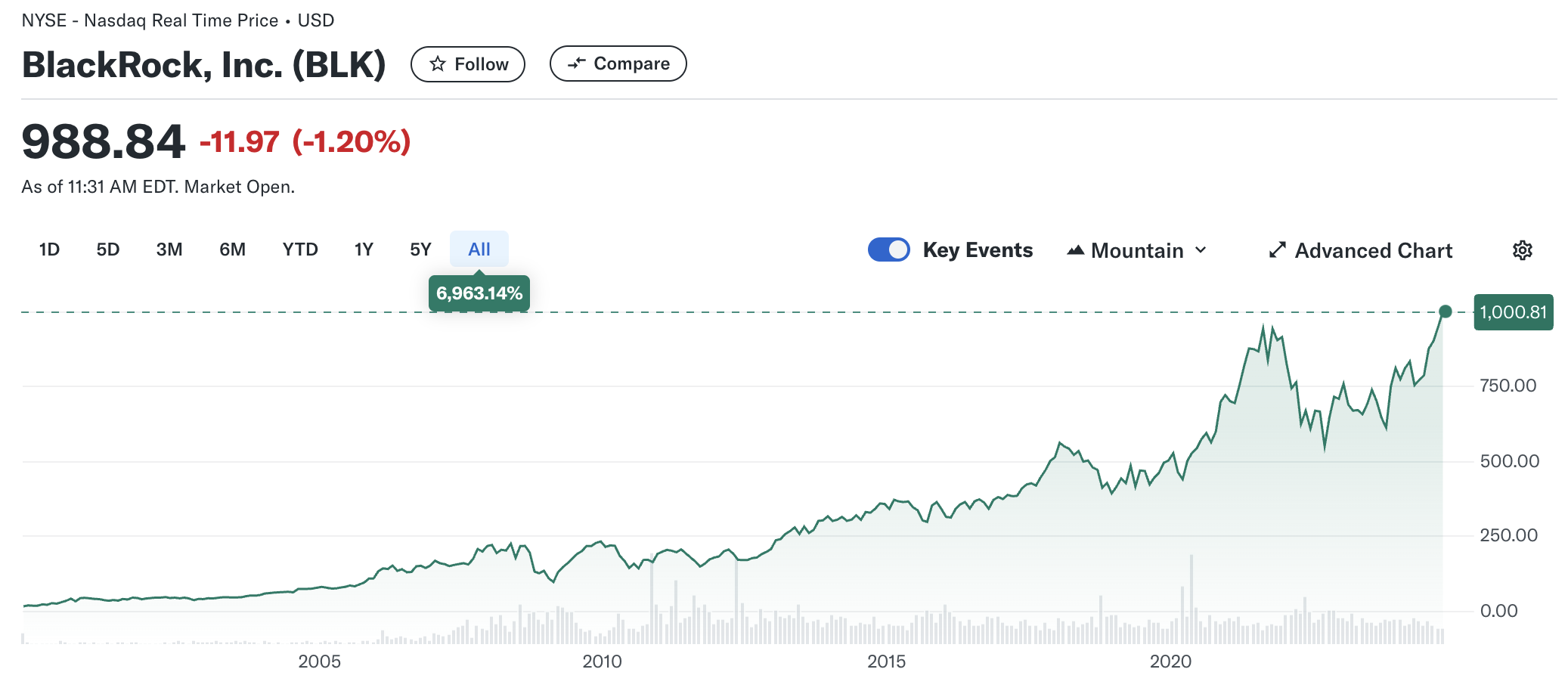Click the 500.00 axis label

pyautogui.click(x=1510, y=461)
